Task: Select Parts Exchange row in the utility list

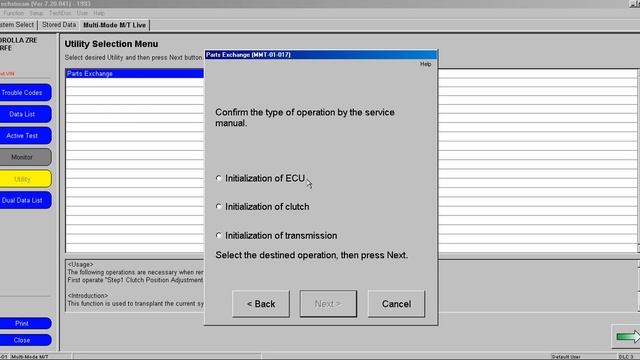Action: 134,73
